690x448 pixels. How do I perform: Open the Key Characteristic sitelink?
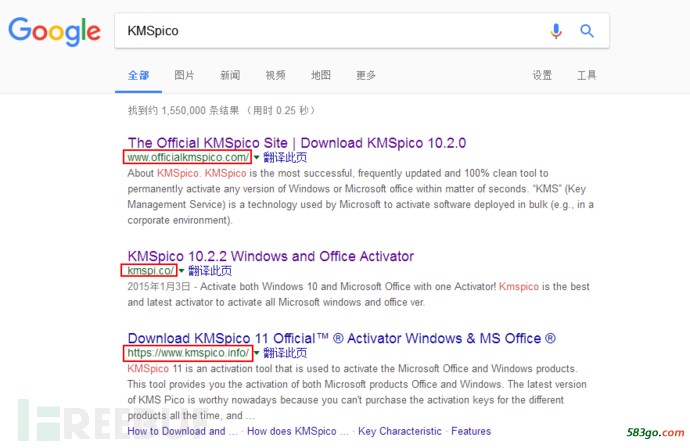(x=400, y=431)
